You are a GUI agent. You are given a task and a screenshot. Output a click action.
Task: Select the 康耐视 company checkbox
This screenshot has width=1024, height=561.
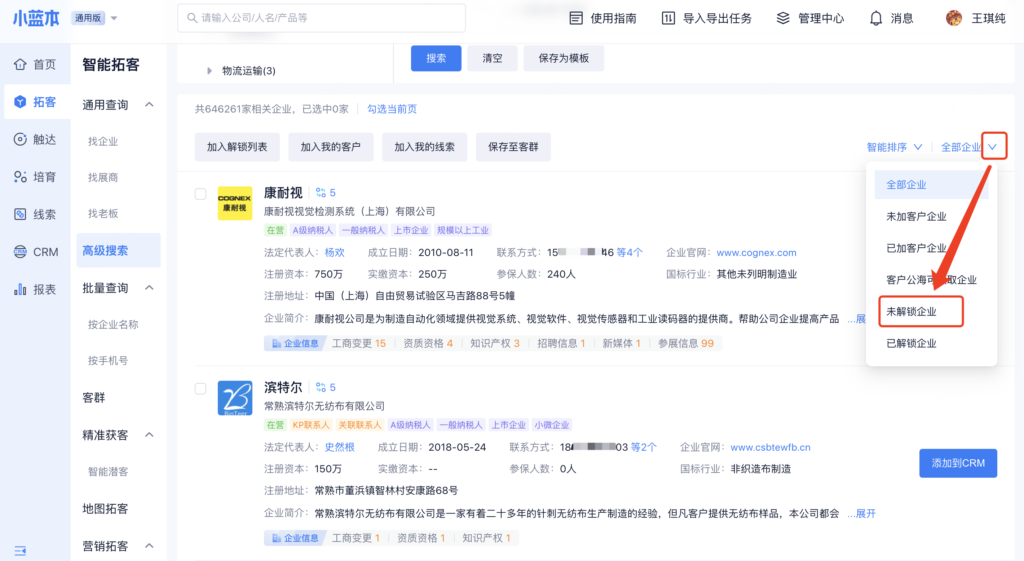tap(200, 193)
